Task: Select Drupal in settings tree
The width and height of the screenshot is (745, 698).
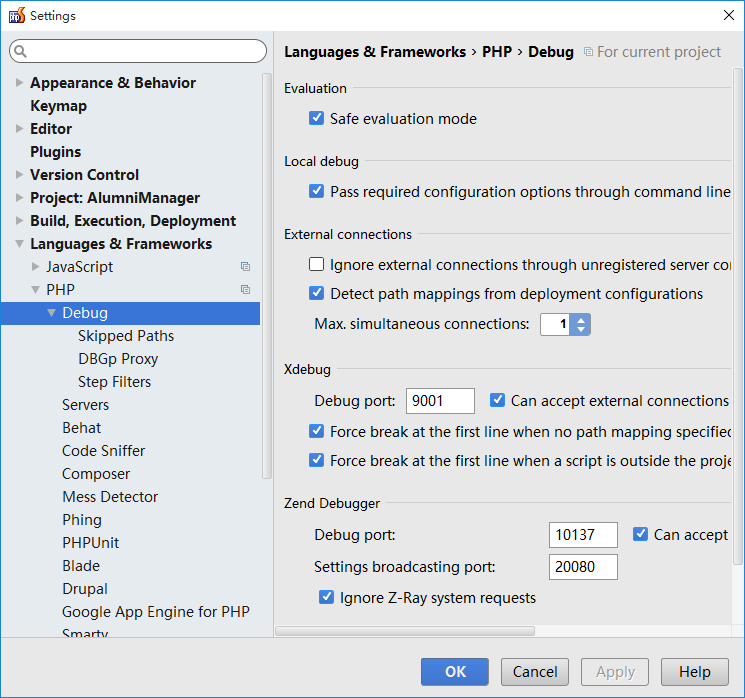Action: pyautogui.click(x=85, y=589)
